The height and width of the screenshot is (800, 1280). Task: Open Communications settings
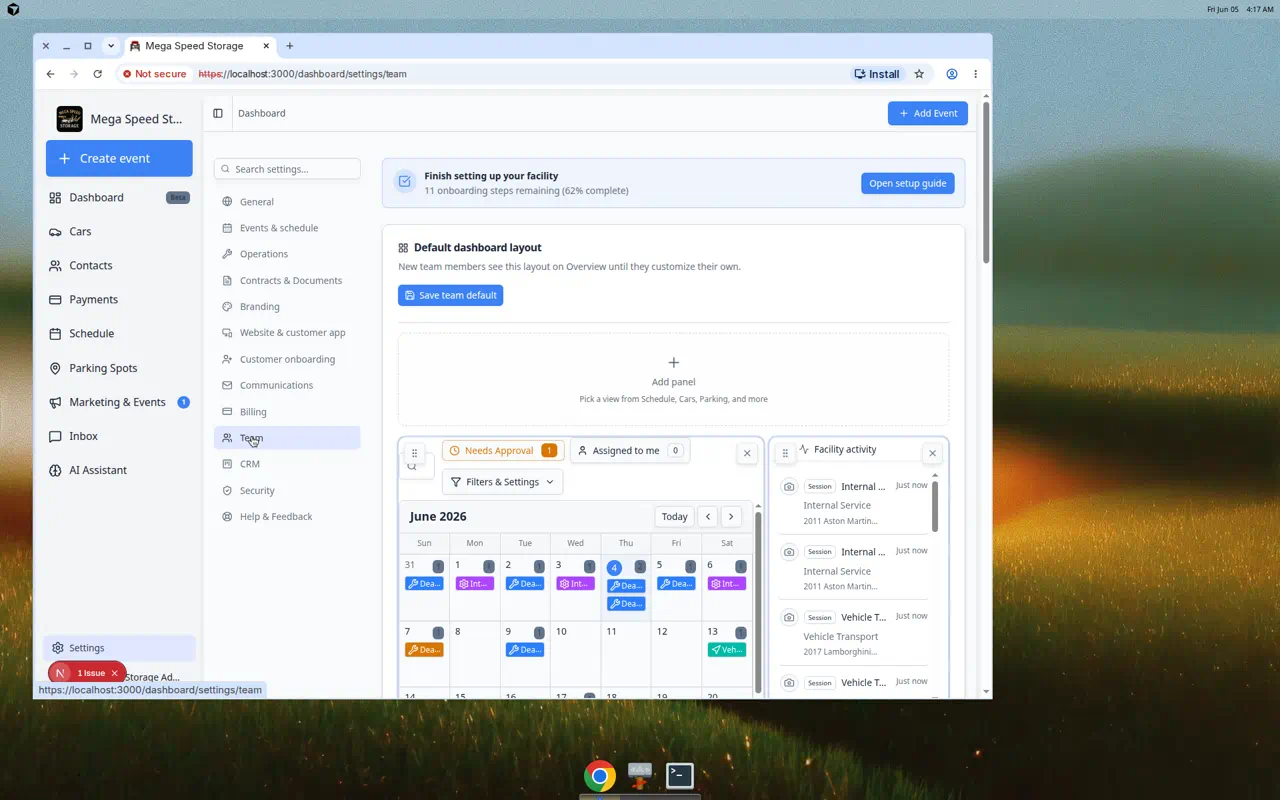(x=287, y=385)
